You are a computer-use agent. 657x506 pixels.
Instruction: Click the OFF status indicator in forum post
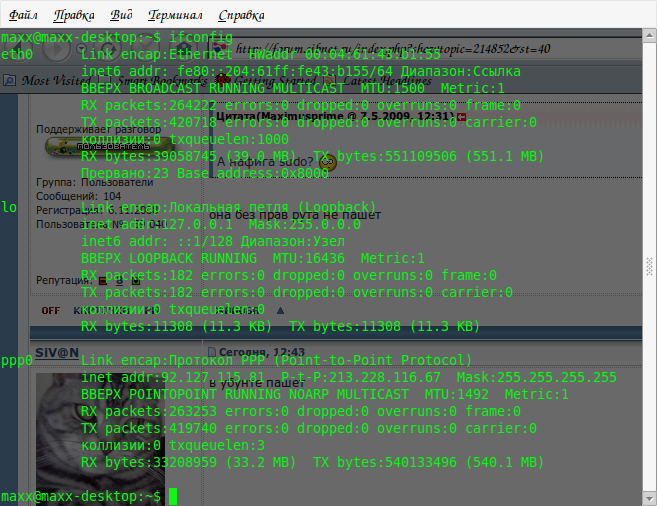50,311
